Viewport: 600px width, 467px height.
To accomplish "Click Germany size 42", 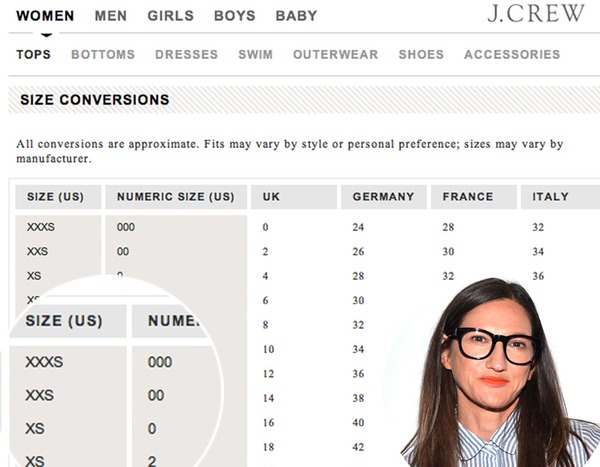I will click(x=358, y=447).
